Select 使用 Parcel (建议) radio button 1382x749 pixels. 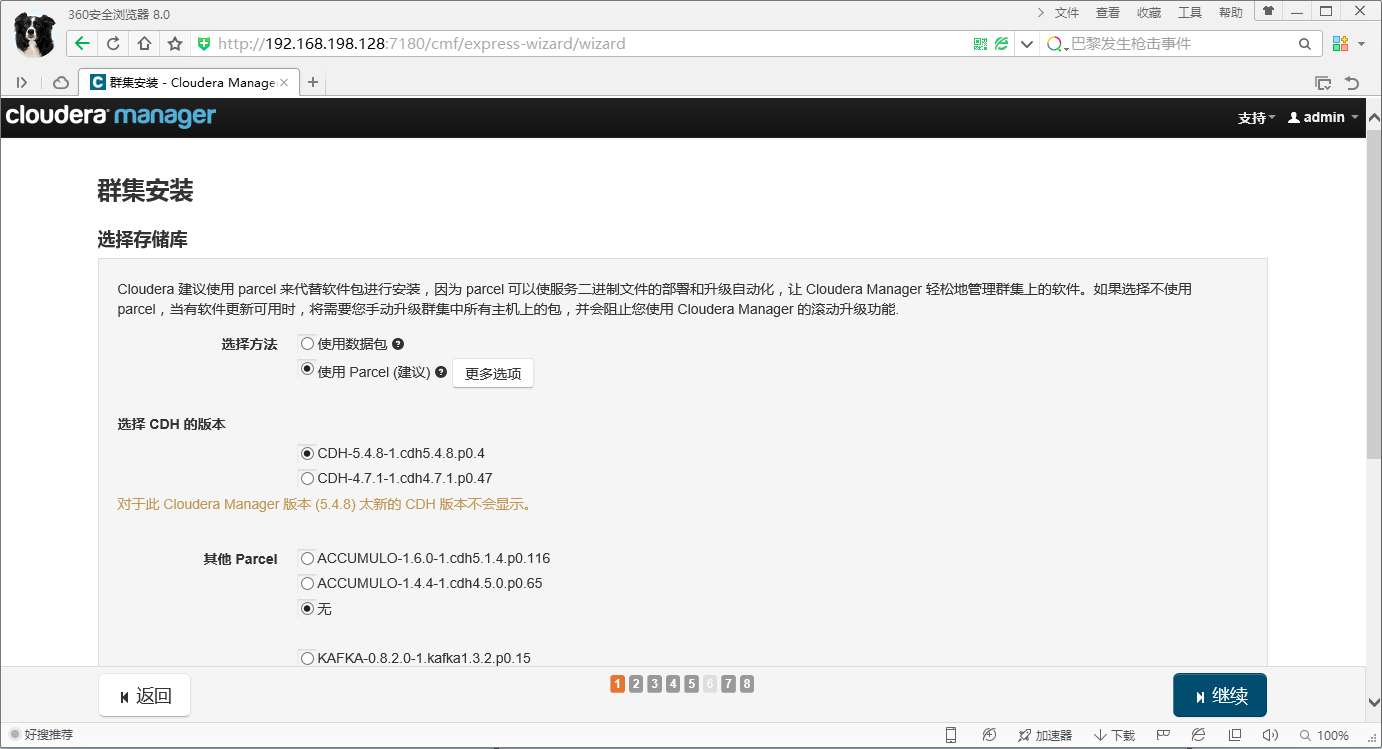307,368
